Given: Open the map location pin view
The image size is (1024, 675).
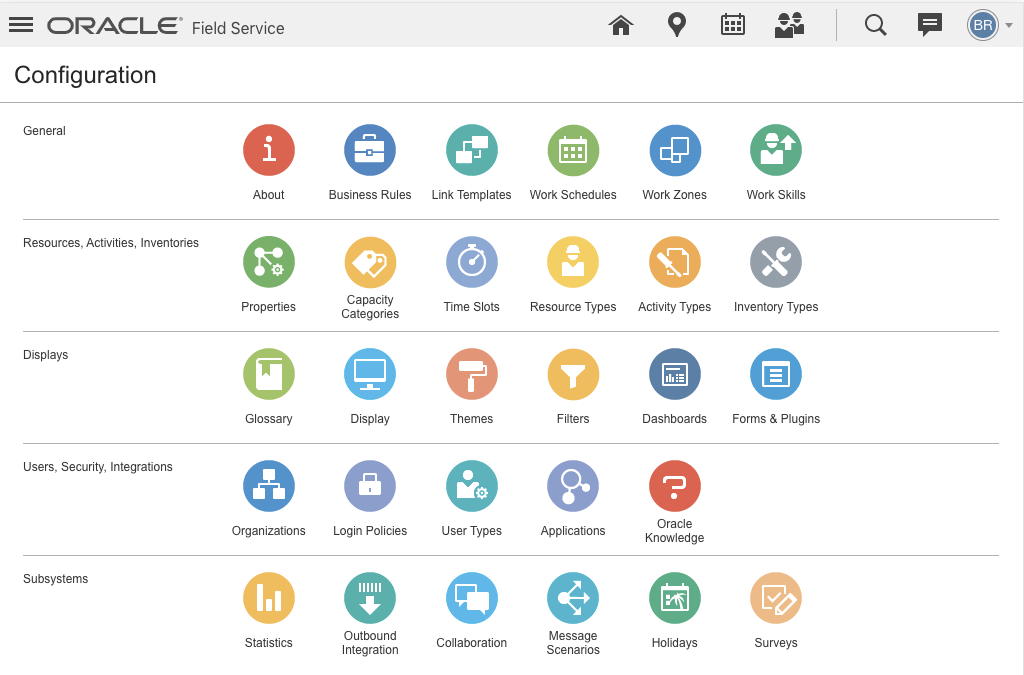Looking at the screenshot, I should point(677,25).
